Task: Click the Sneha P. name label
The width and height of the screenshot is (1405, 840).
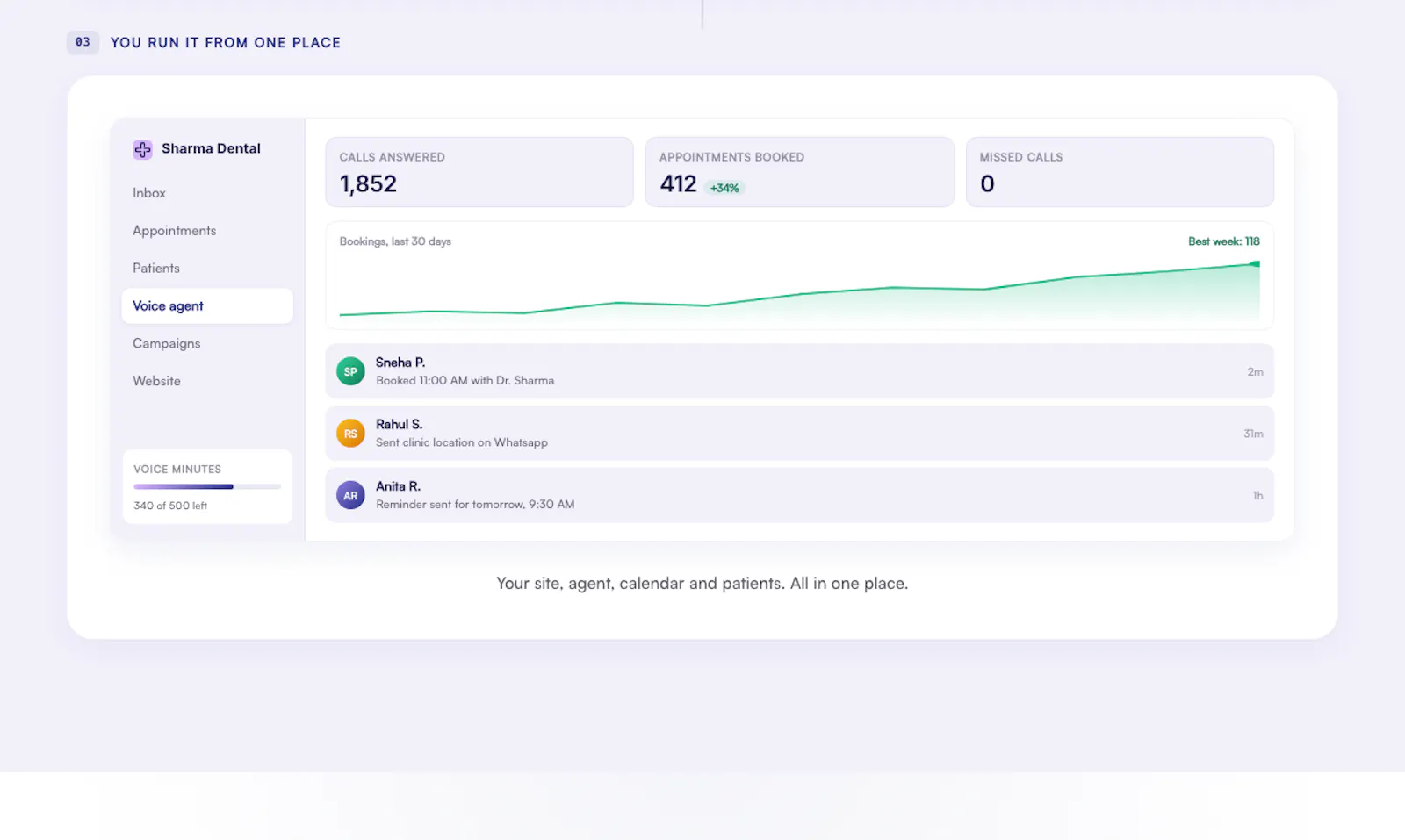Action: (400, 363)
